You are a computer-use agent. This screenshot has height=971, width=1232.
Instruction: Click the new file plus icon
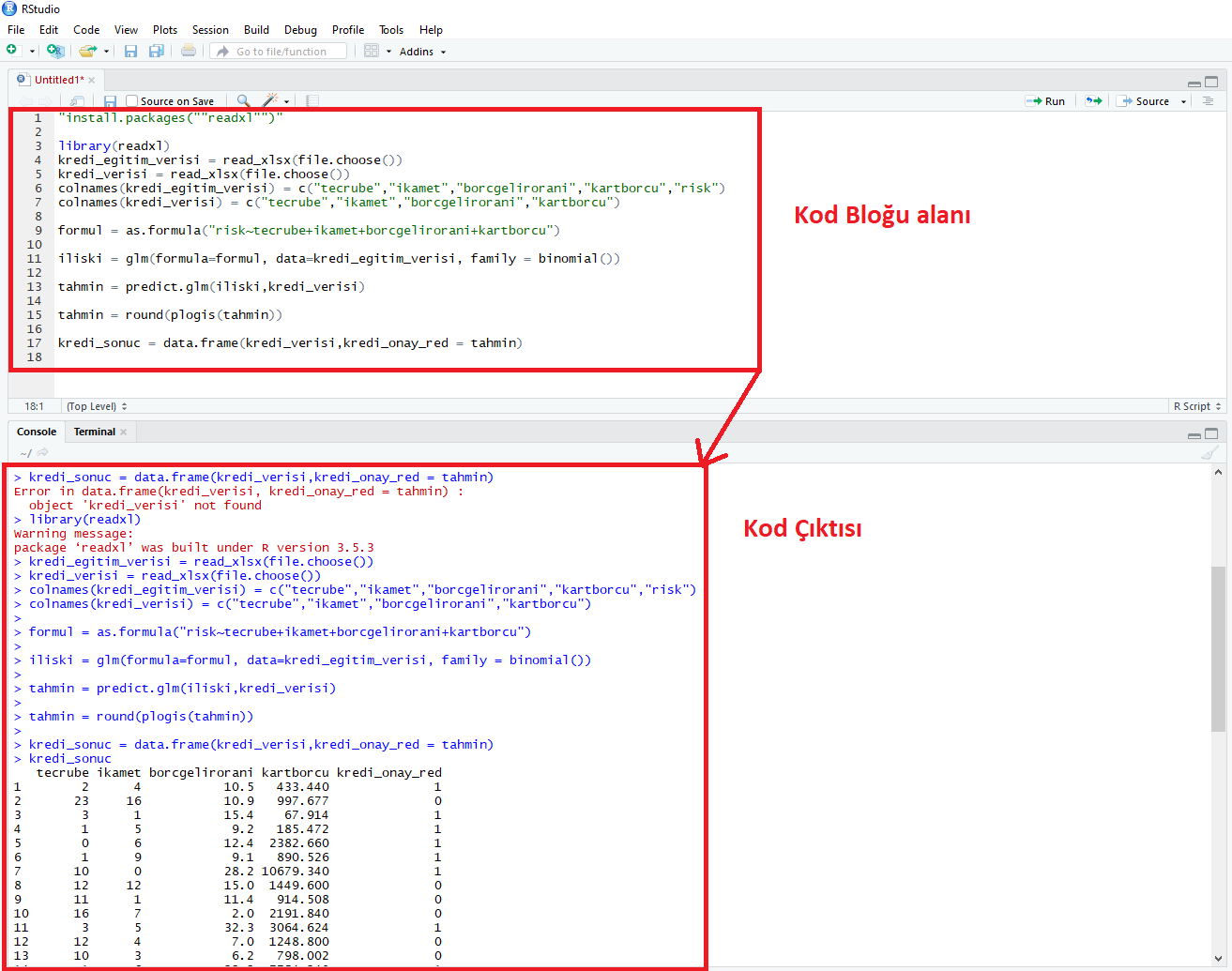point(12,51)
